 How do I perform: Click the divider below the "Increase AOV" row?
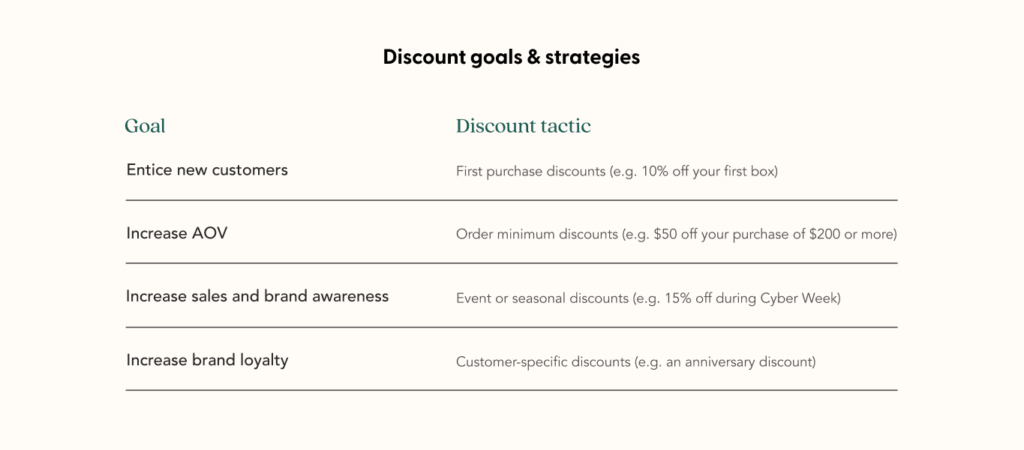pos(511,263)
